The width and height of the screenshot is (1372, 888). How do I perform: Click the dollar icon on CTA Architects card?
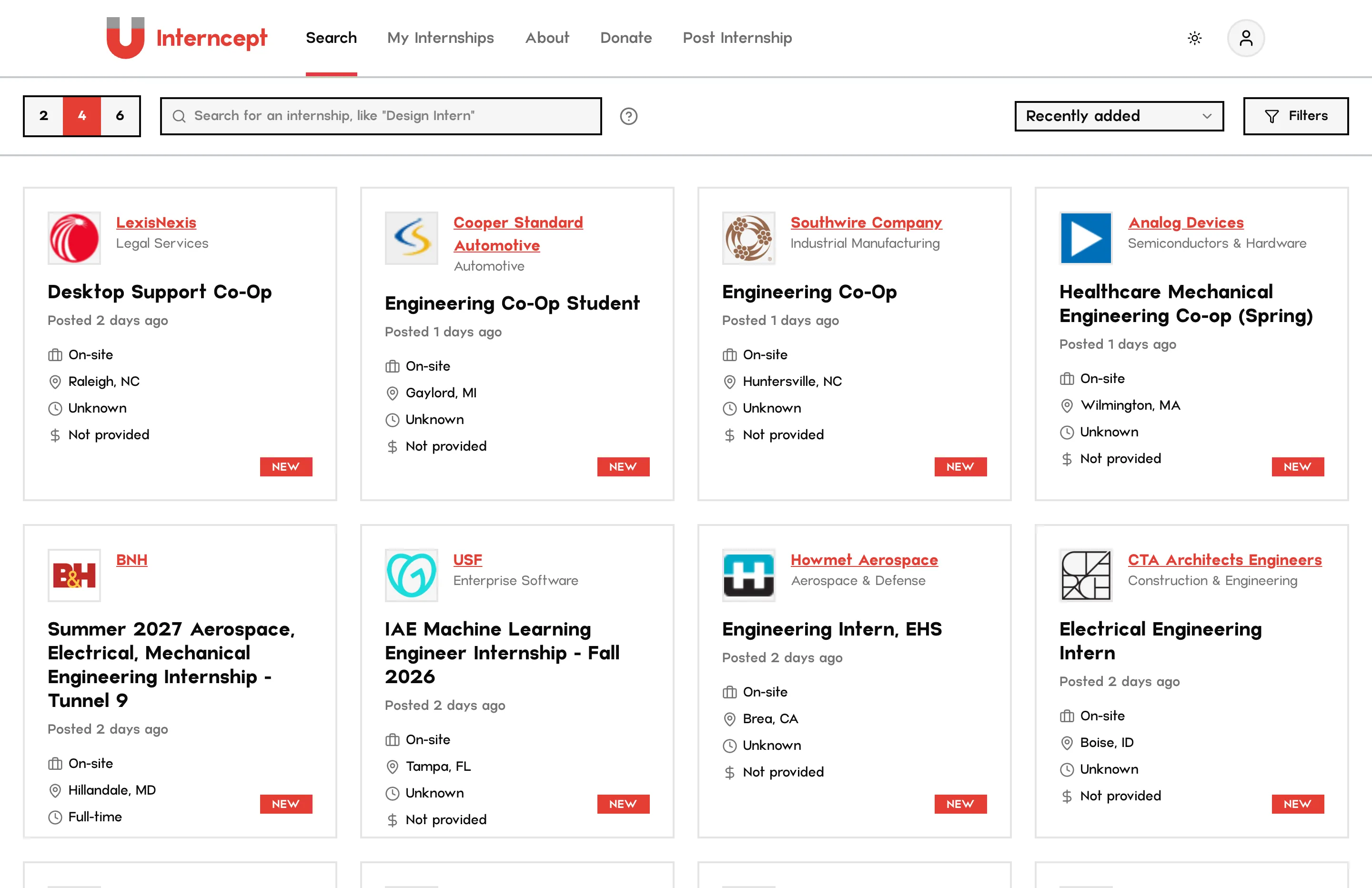(x=1067, y=797)
